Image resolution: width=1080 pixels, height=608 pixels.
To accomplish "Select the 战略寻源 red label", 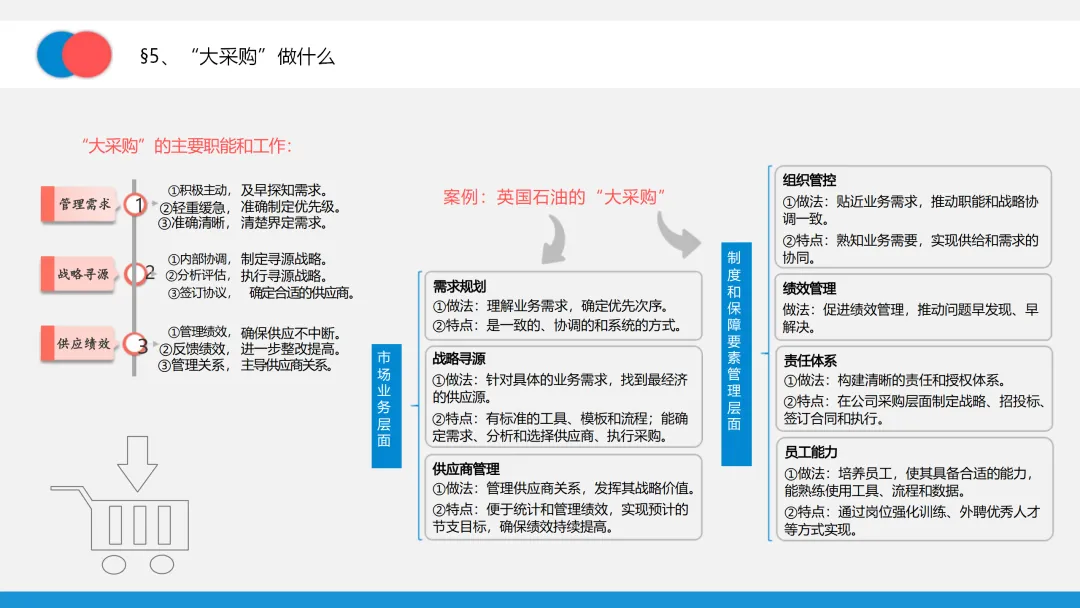I will pos(79,274).
